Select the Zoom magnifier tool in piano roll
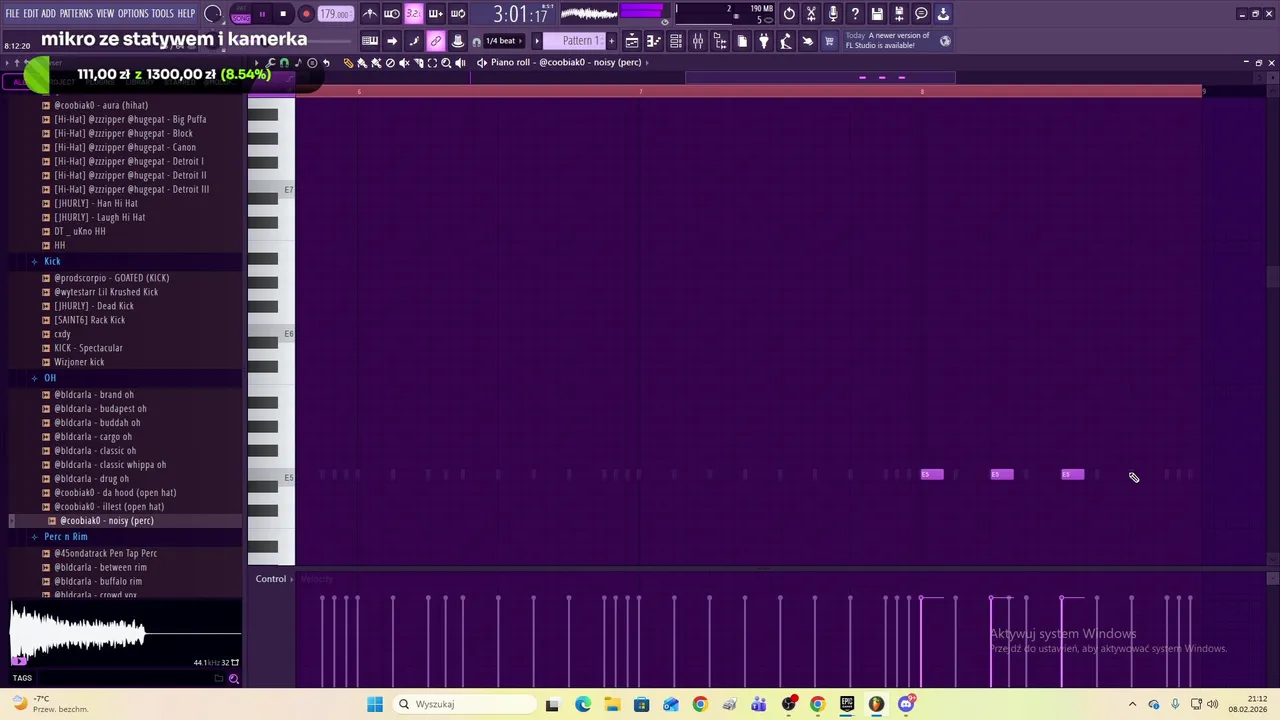Image resolution: width=1280 pixels, height=720 pixels. point(446,62)
